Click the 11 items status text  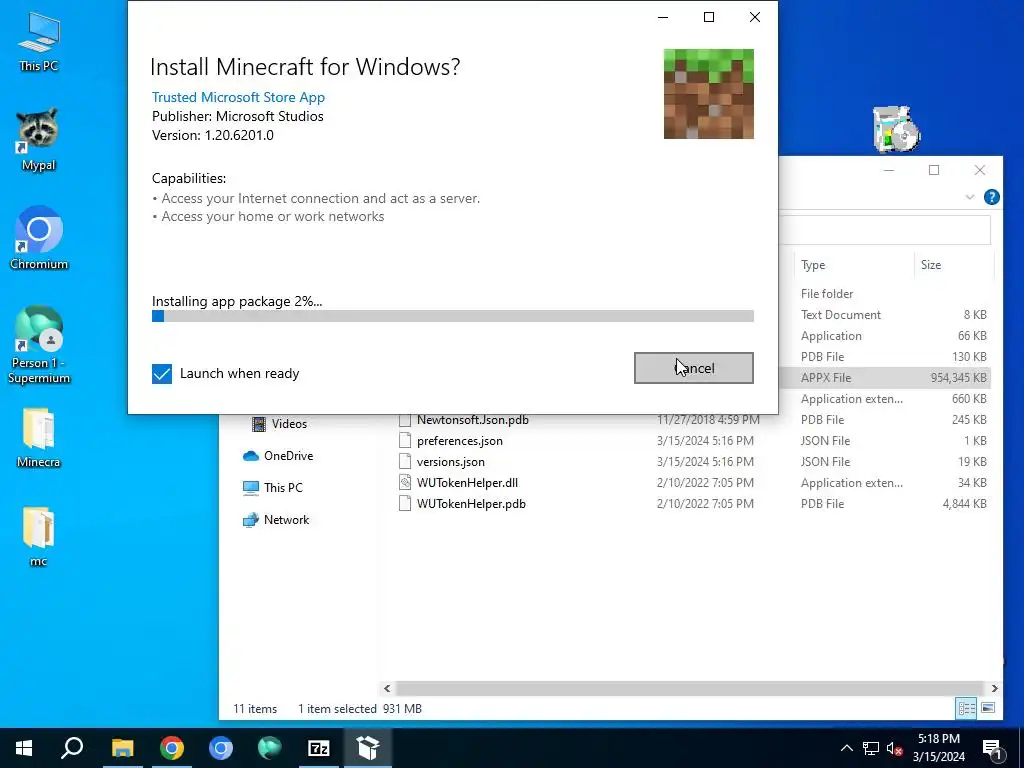[x=255, y=709]
